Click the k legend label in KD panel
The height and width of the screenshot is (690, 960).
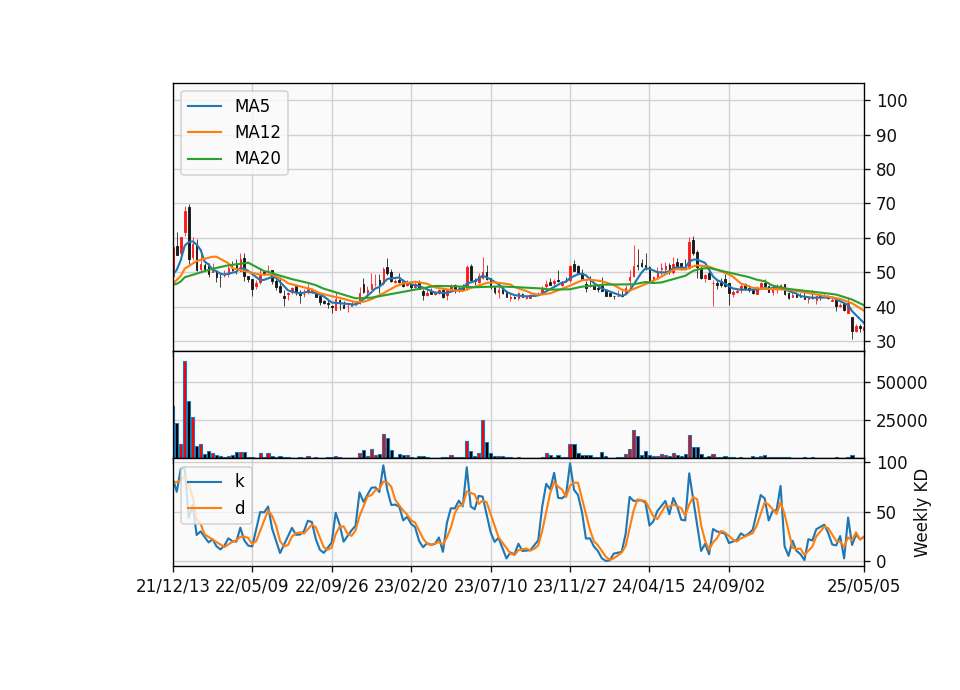pyautogui.click(x=239, y=481)
